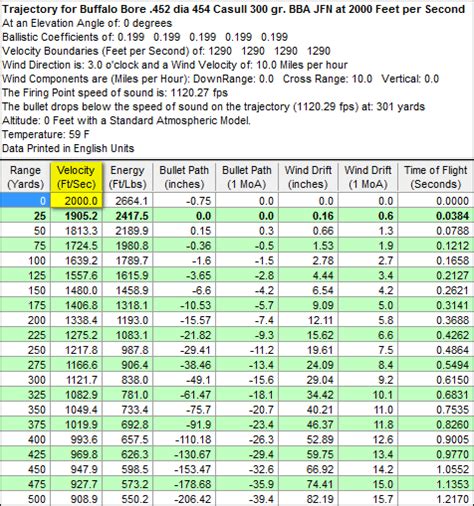Select energy value 2189.9
474x506 pixels.
coord(127,231)
